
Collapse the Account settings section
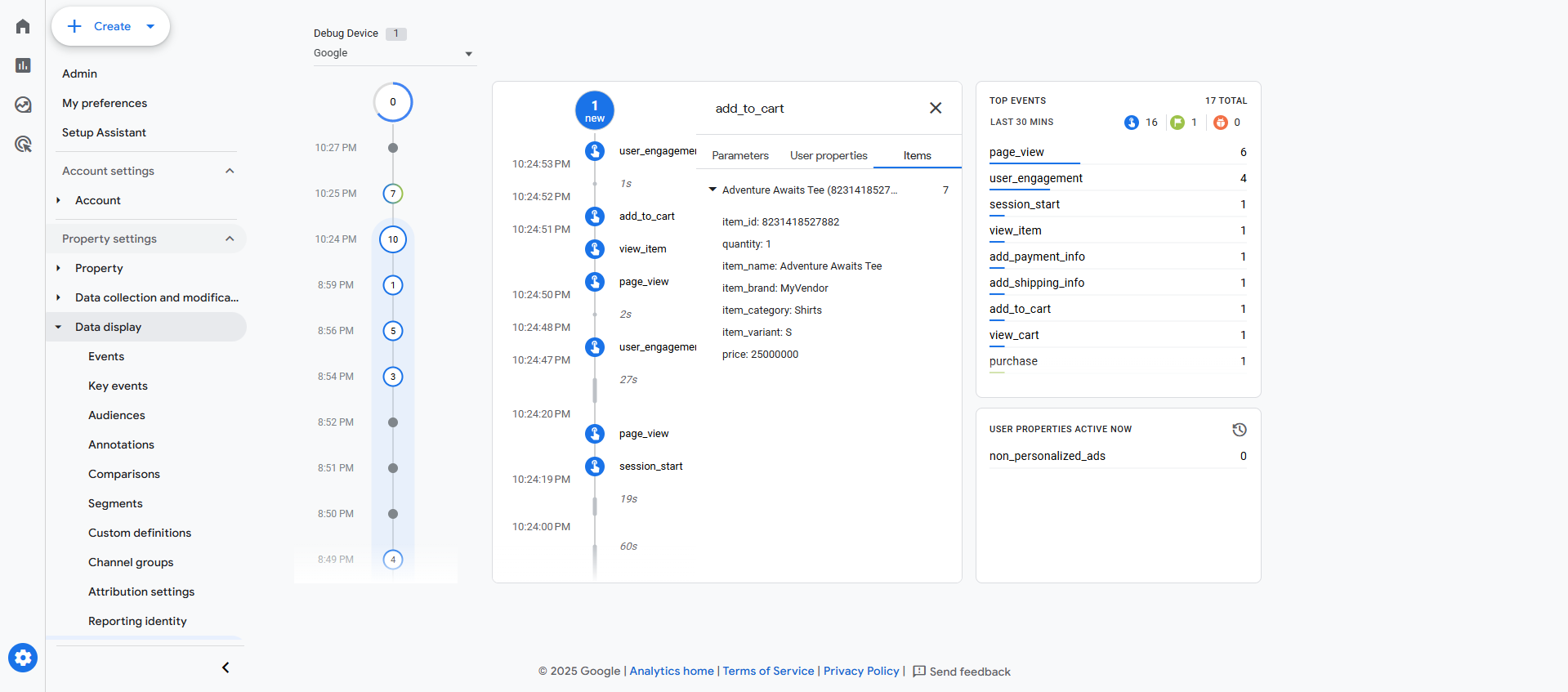click(x=230, y=171)
